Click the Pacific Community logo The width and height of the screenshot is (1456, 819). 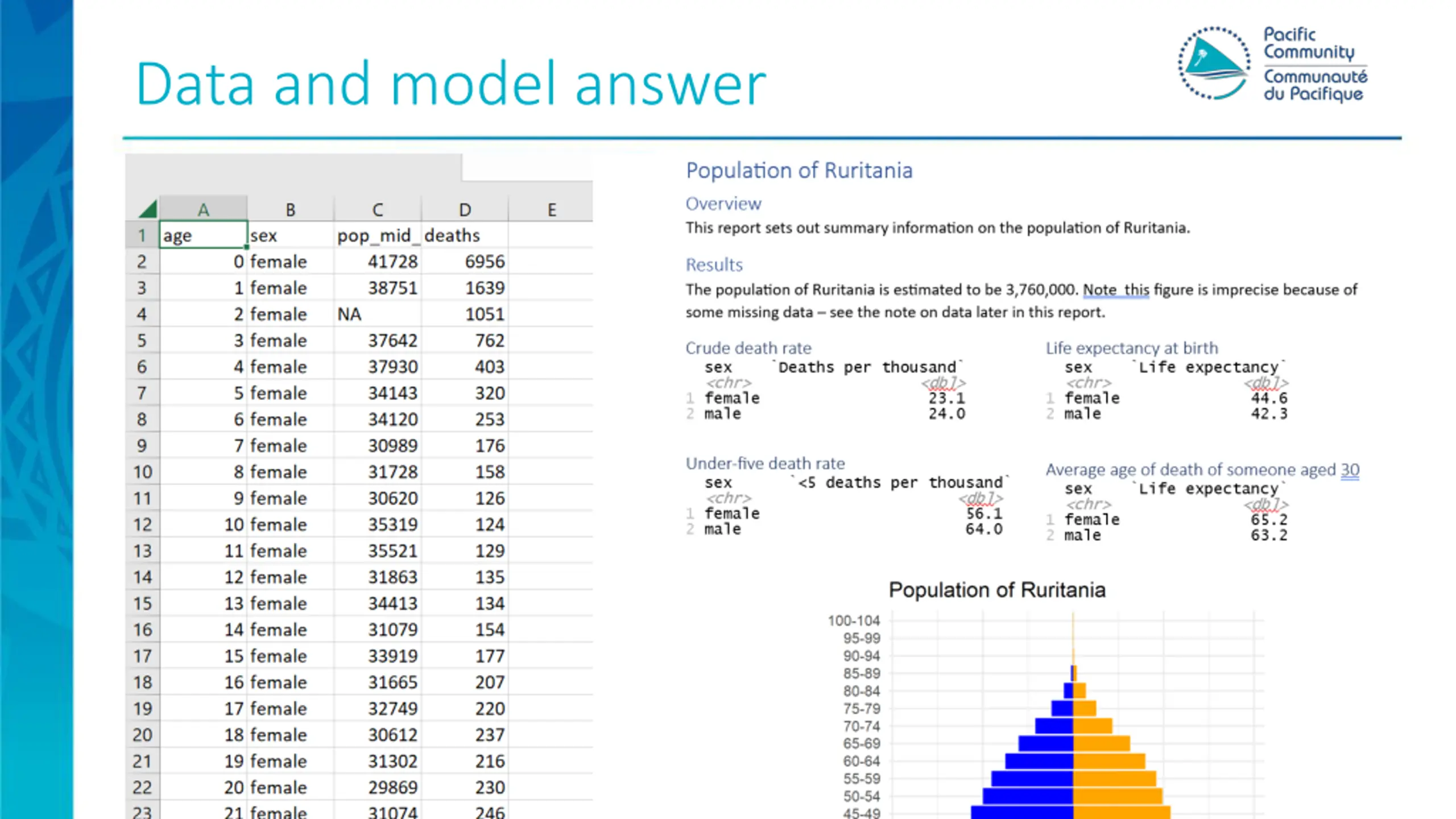click(1272, 64)
